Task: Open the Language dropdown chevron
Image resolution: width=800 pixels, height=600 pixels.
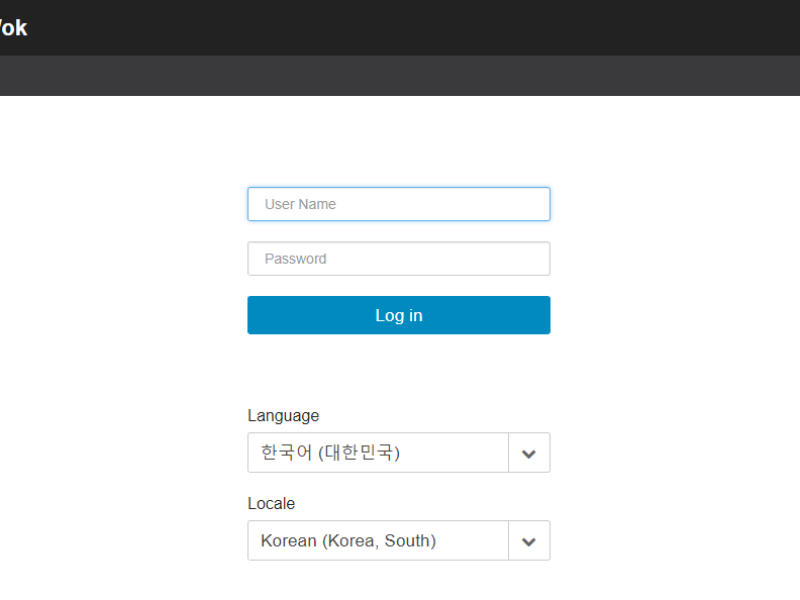Action: [529, 453]
